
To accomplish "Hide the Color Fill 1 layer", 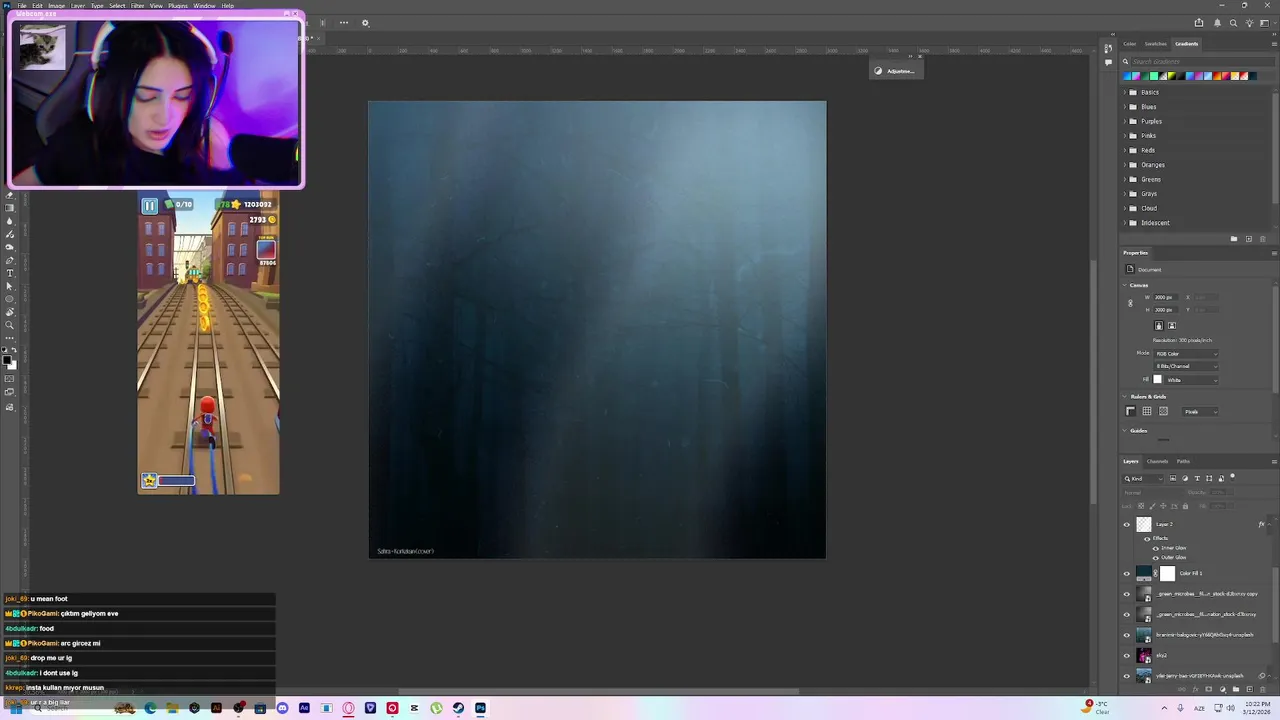I will pos(1127,573).
